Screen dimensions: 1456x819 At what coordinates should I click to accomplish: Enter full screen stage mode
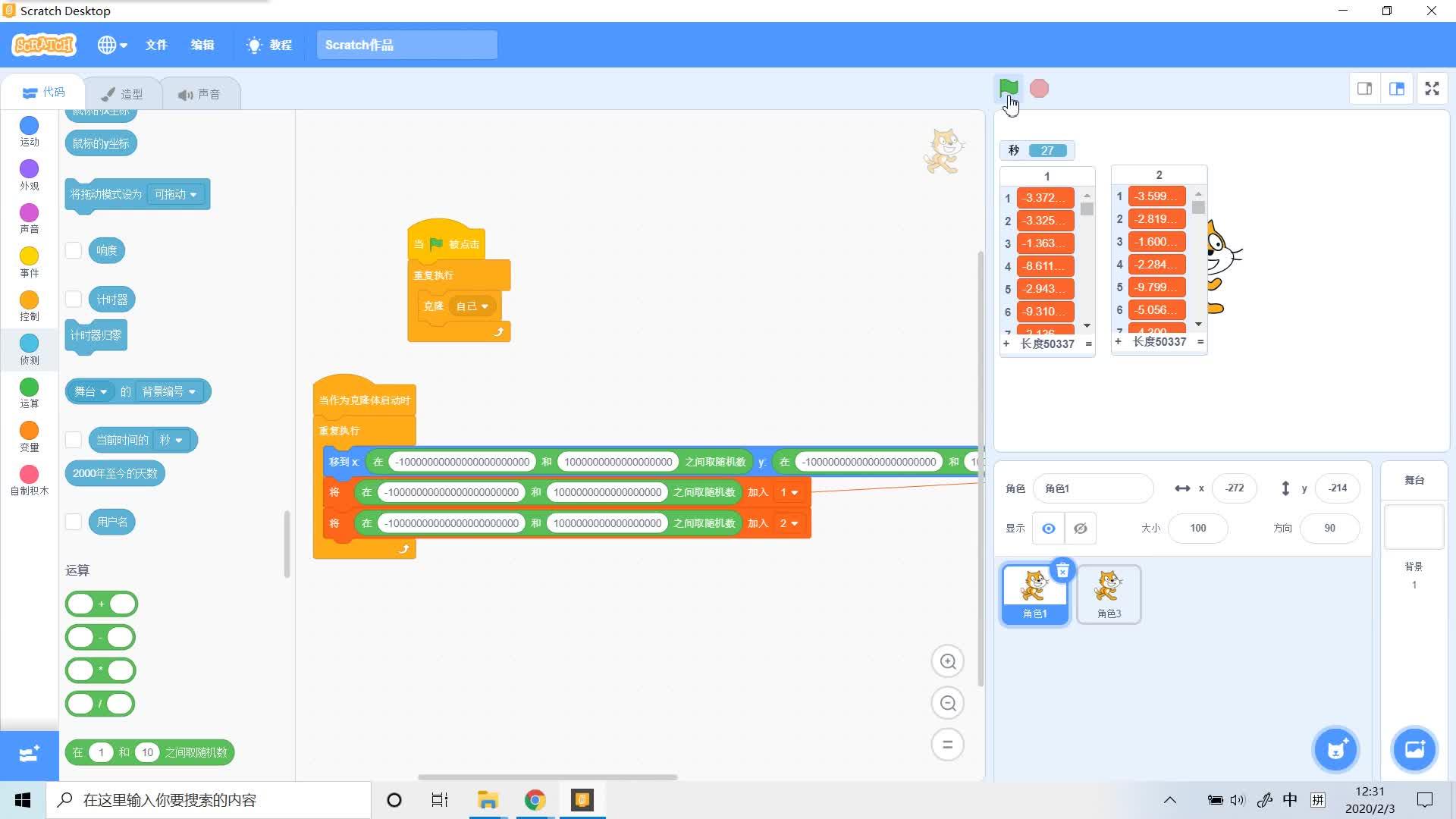tap(1431, 89)
